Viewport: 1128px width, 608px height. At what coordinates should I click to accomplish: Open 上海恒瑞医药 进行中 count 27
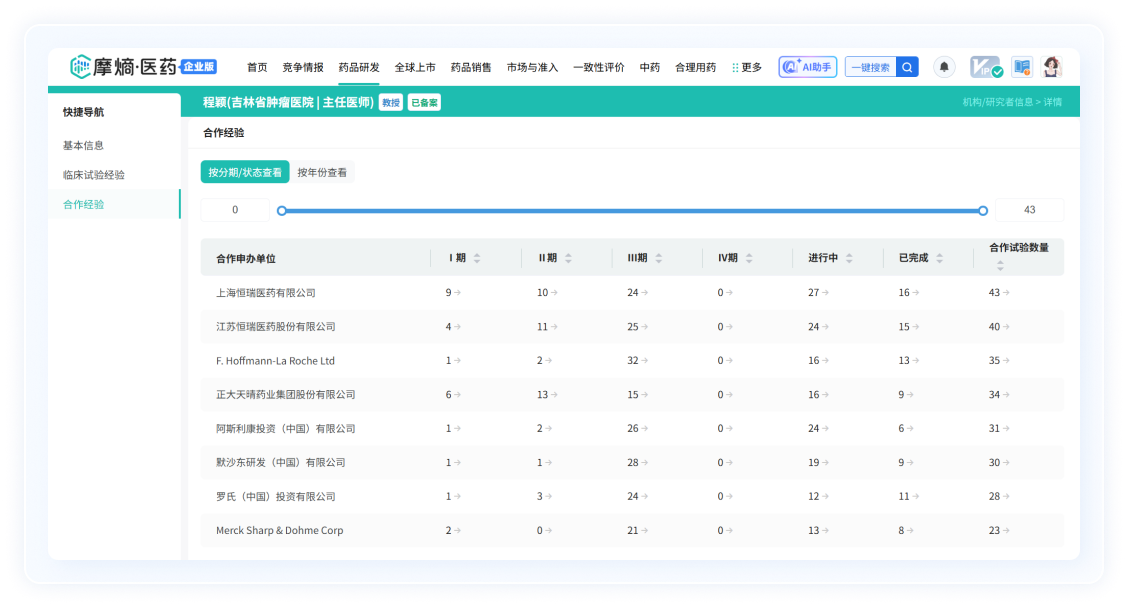pos(819,293)
